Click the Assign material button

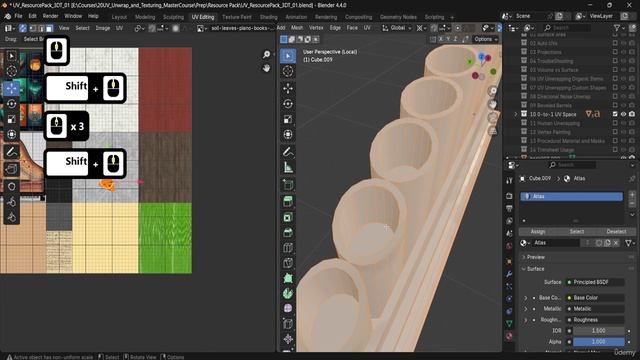[538, 231]
